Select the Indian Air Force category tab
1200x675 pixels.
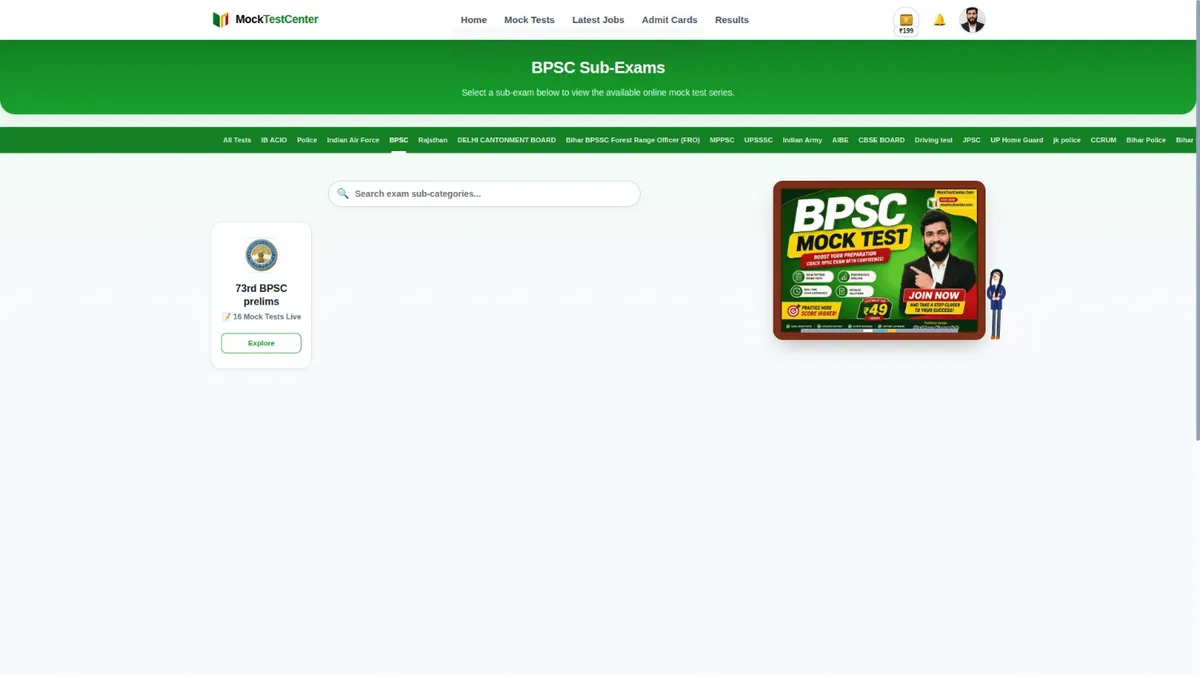click(x=353, y=140)
